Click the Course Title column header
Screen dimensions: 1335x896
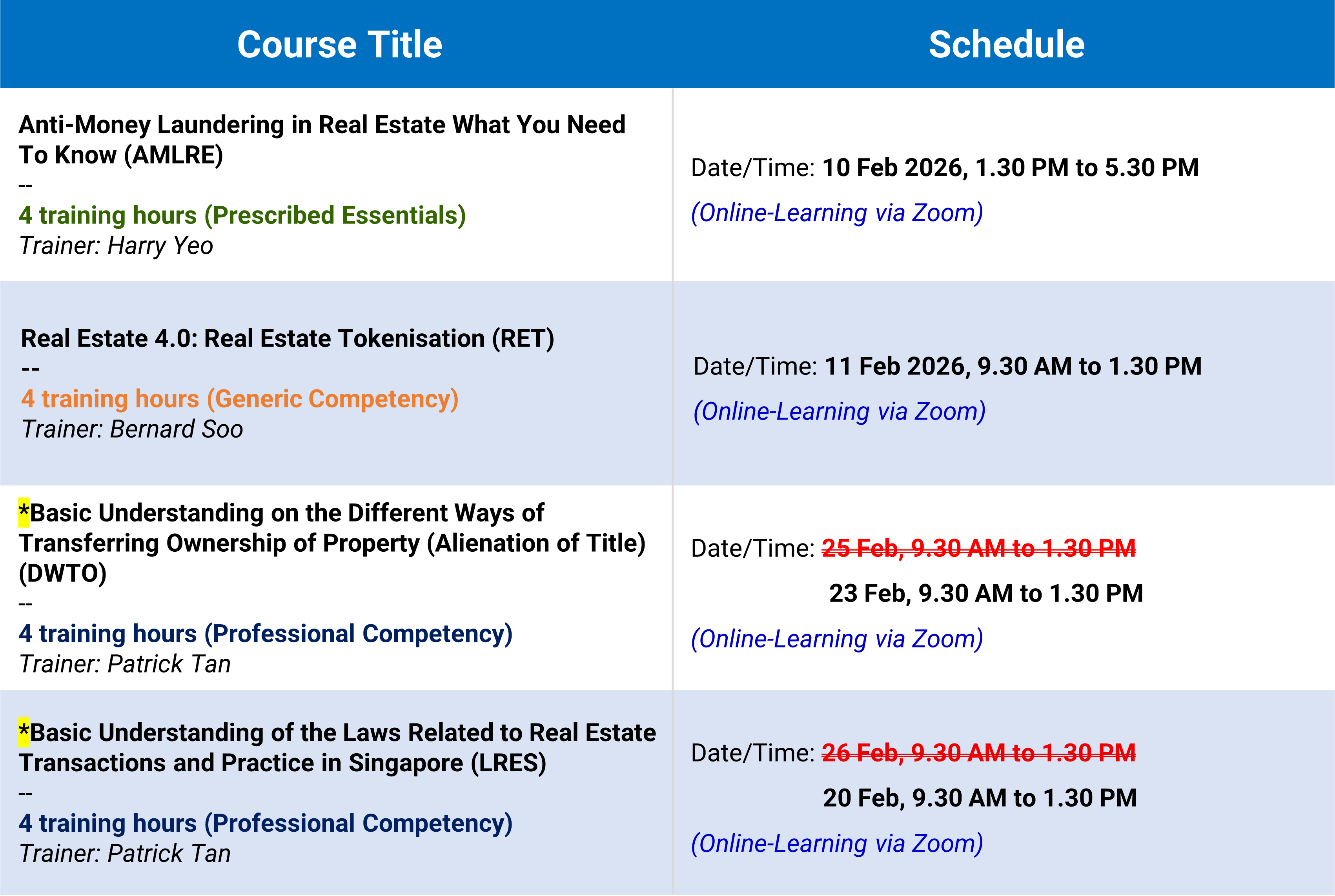coord(340,45)
